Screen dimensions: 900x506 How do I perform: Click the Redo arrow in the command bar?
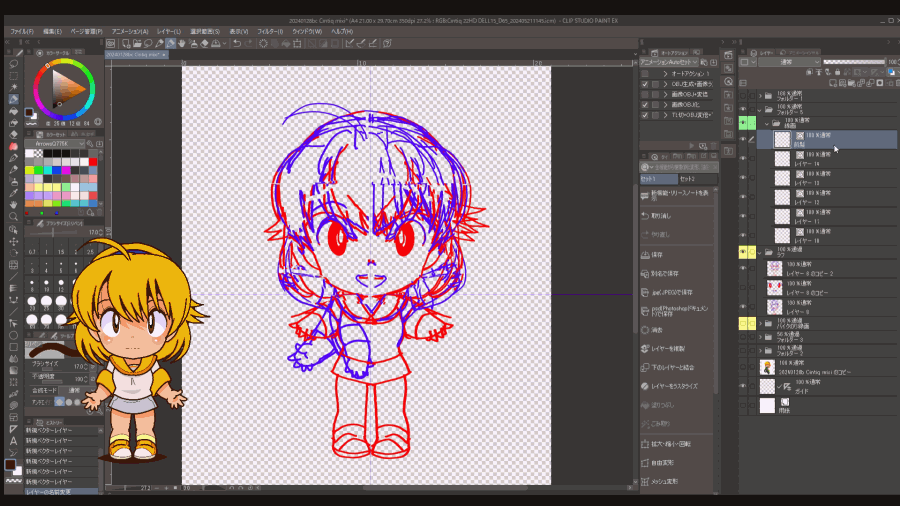point(248,44)
